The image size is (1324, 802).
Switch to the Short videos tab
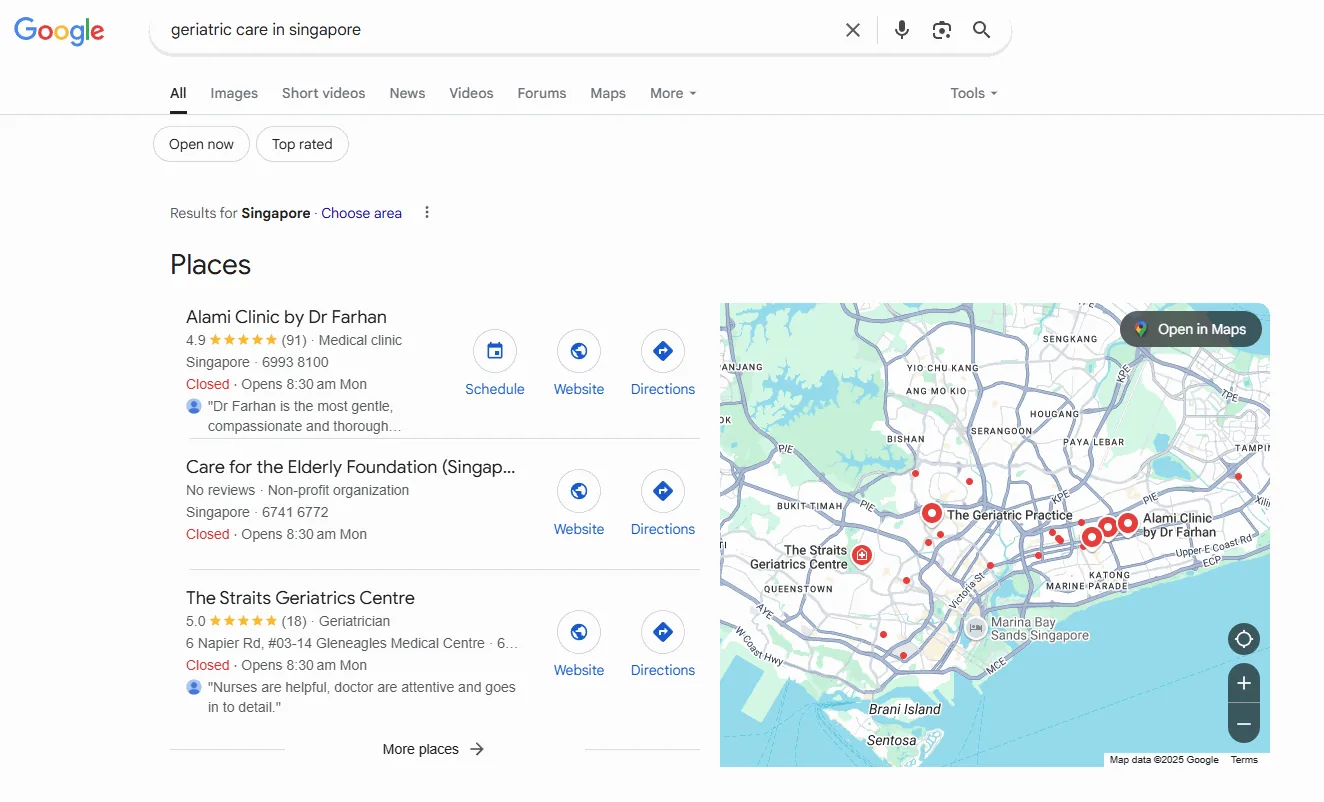click(323, 93)
